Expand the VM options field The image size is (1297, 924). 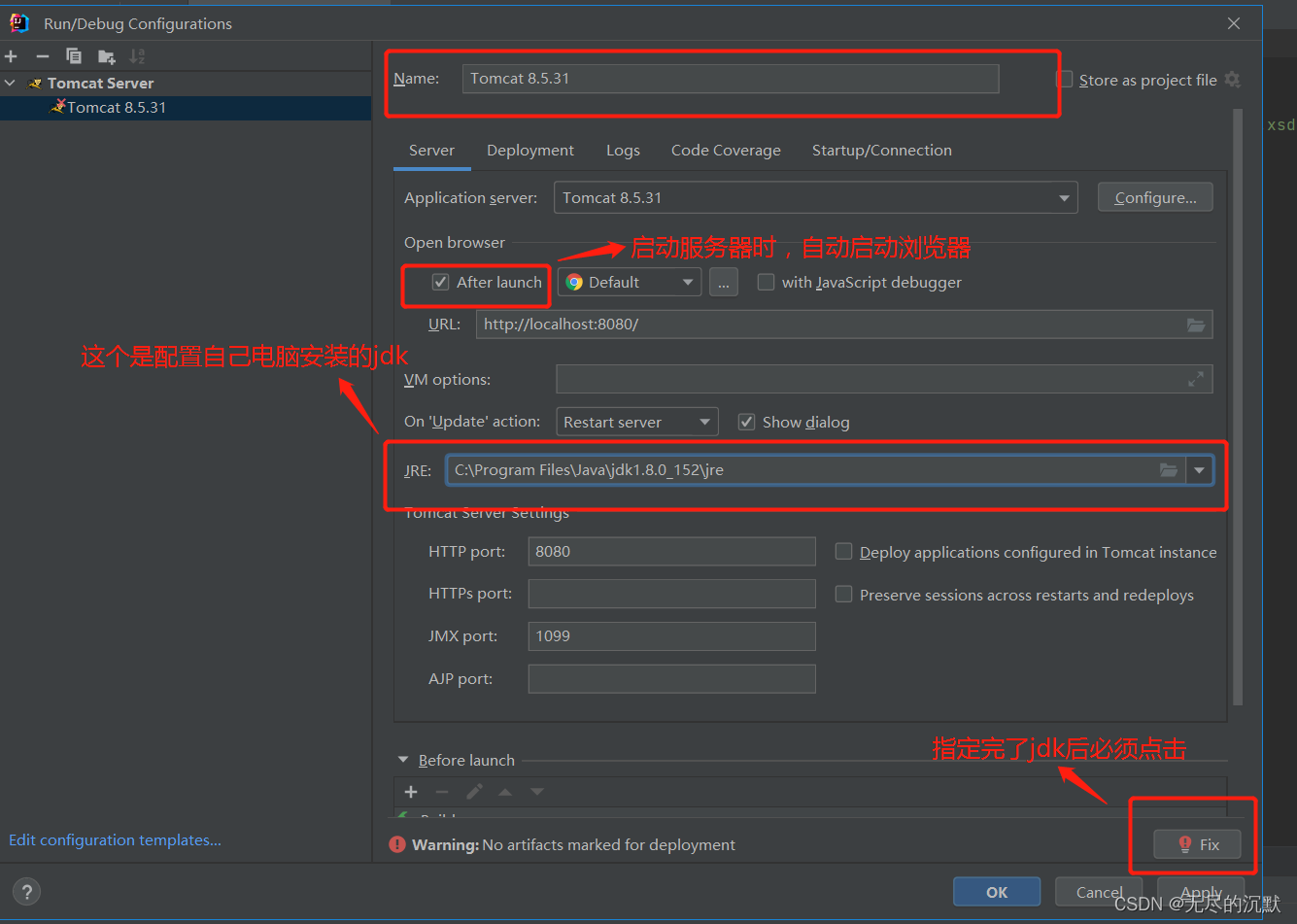point(1196,380)
